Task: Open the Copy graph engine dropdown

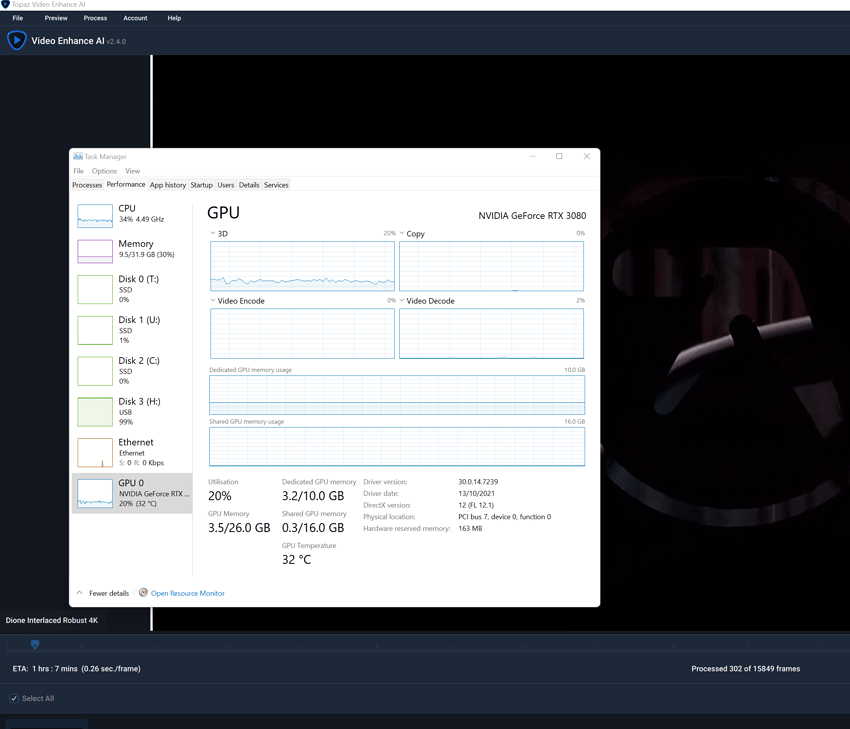Action: point(402,233)
